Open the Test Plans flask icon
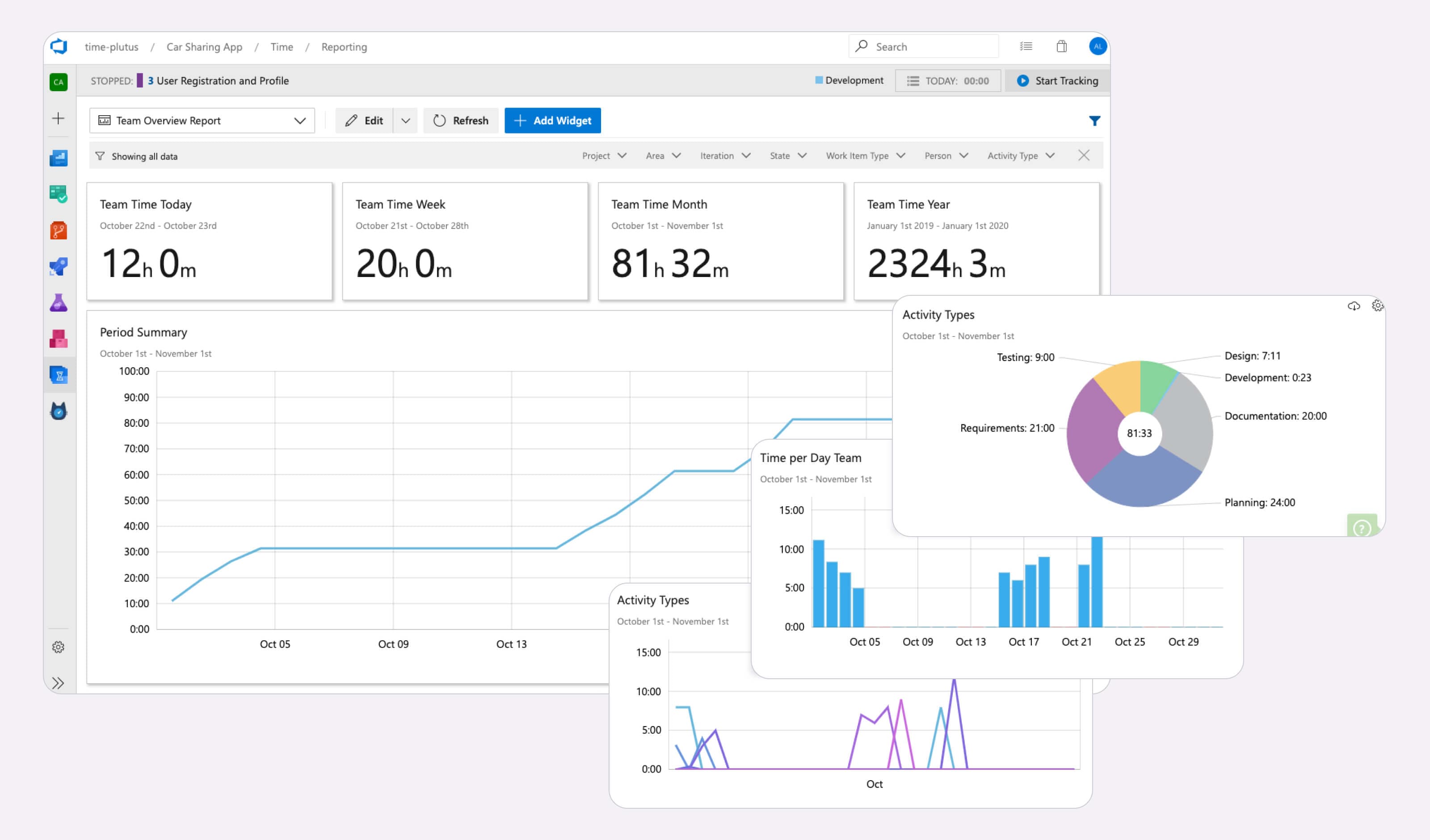 [x=59, y=303]
